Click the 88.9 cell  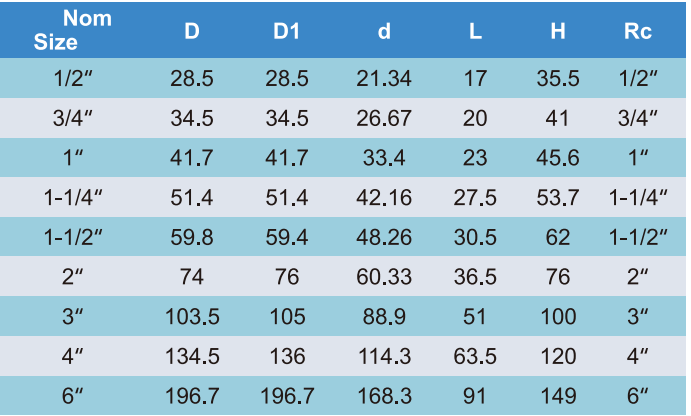click(x=384, y=317)
